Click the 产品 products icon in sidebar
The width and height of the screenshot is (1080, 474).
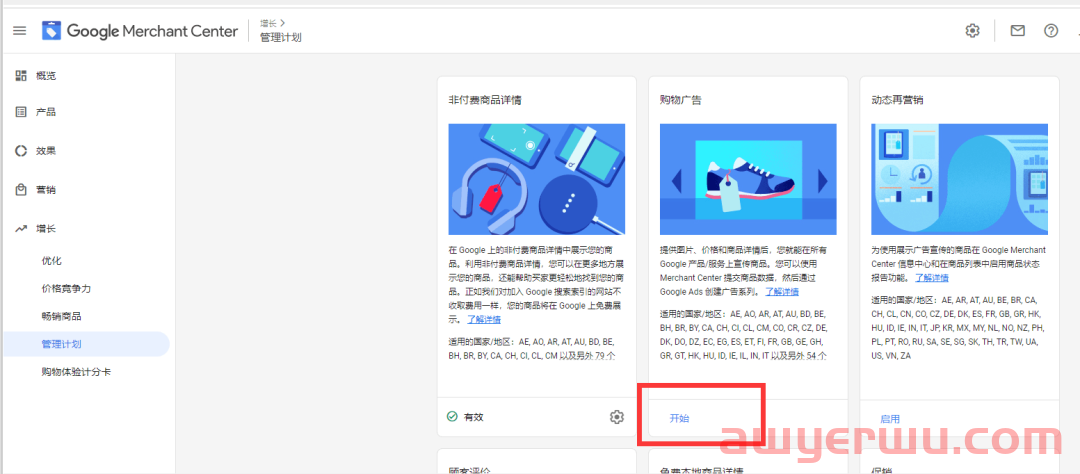click(x=21, y=112)
